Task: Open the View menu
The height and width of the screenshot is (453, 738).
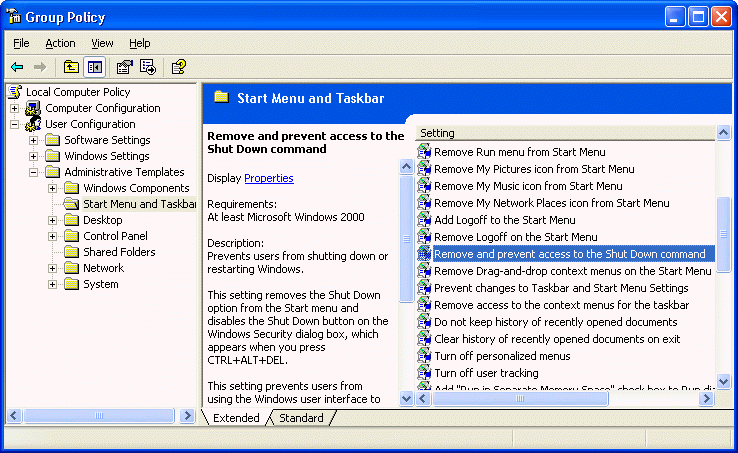Action: tap(102, 43)
